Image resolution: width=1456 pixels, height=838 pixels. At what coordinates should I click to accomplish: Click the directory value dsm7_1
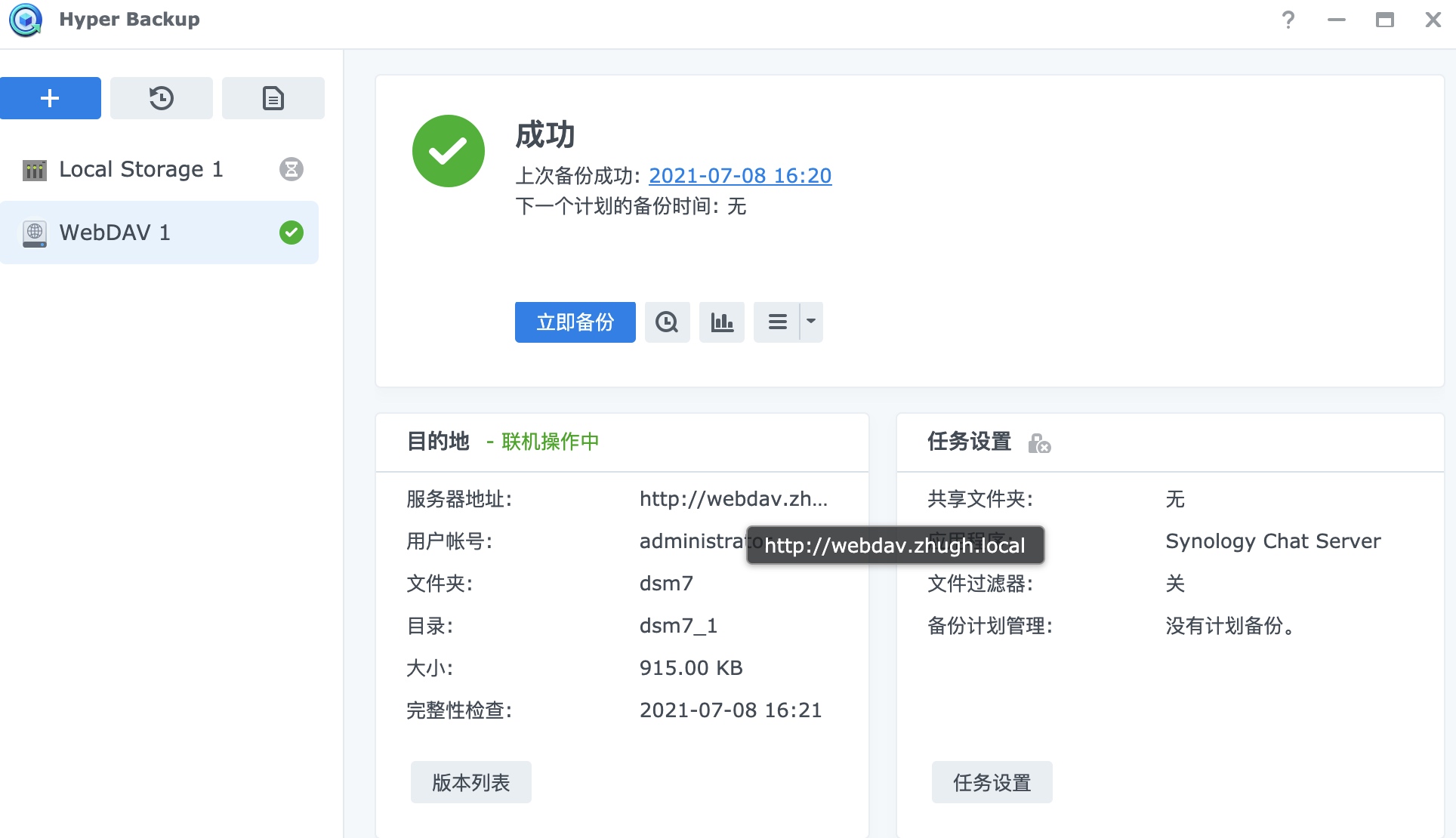tap(678, 626)
